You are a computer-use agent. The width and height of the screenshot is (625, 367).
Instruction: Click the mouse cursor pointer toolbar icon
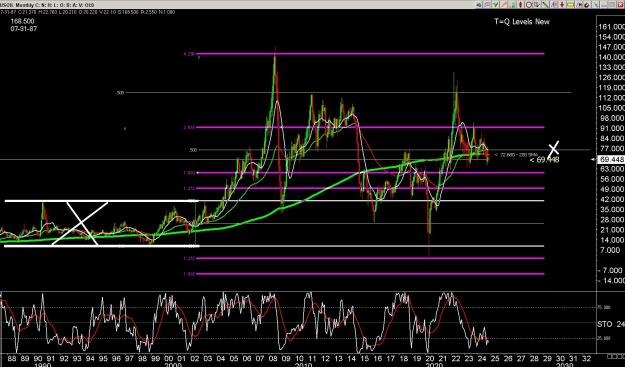596,5
